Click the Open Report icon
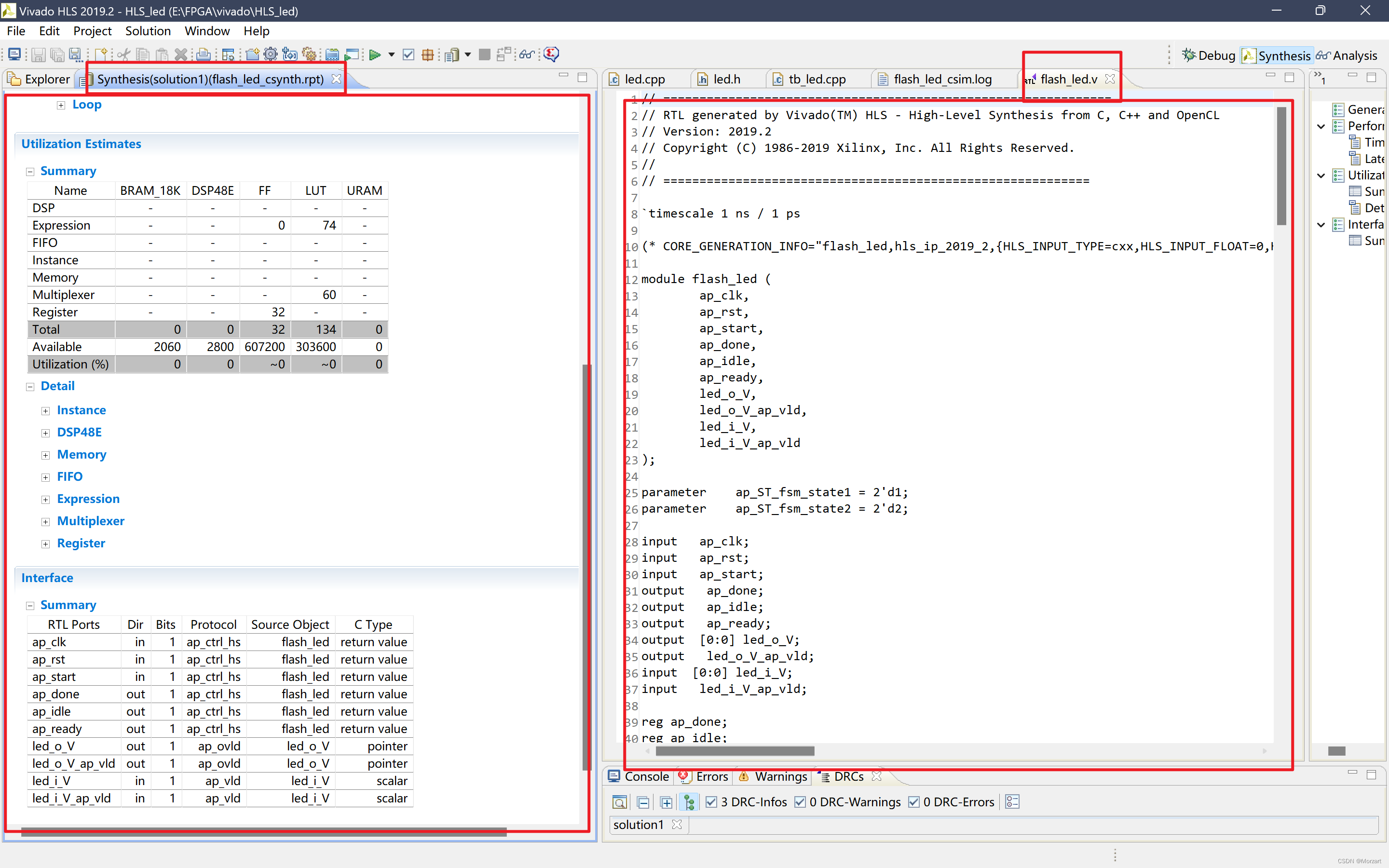The height and width of the screenshot is (868, 1389). pos(452,54)
